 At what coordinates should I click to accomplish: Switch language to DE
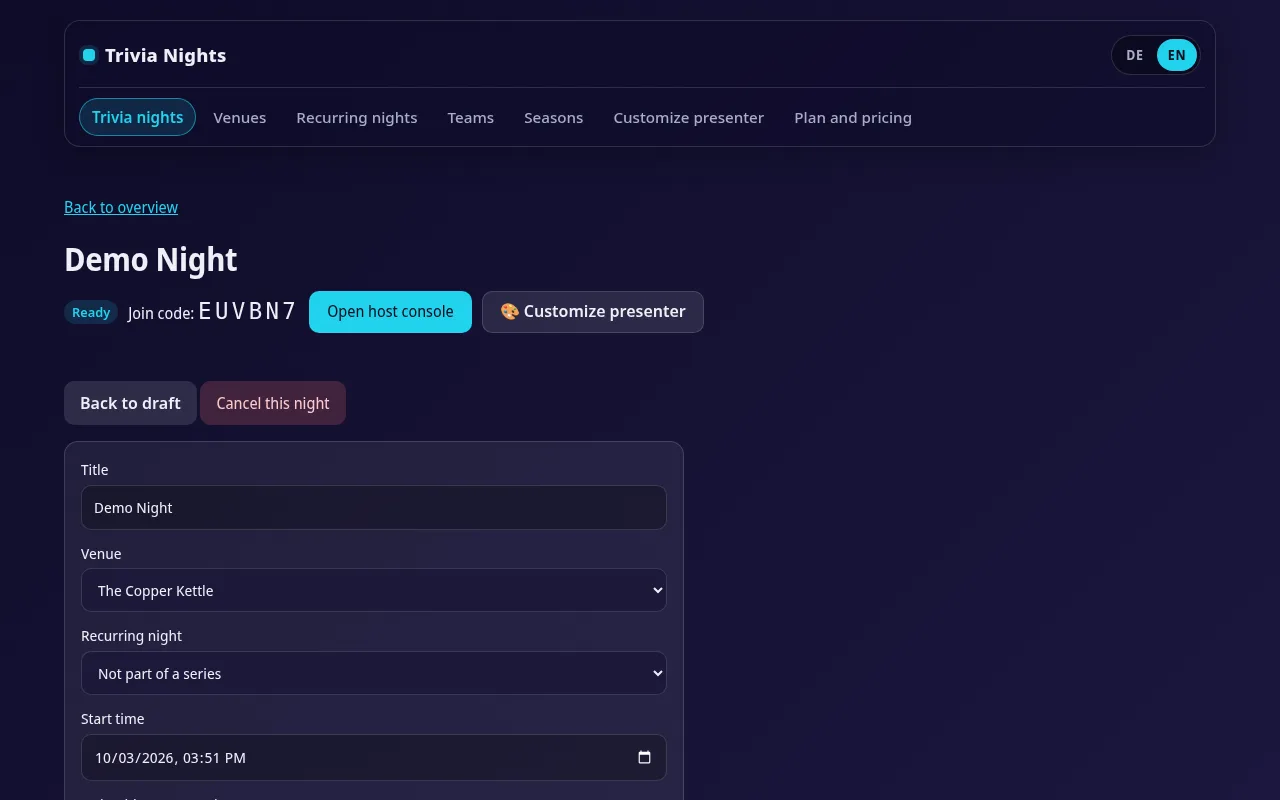pos(1134,55)
